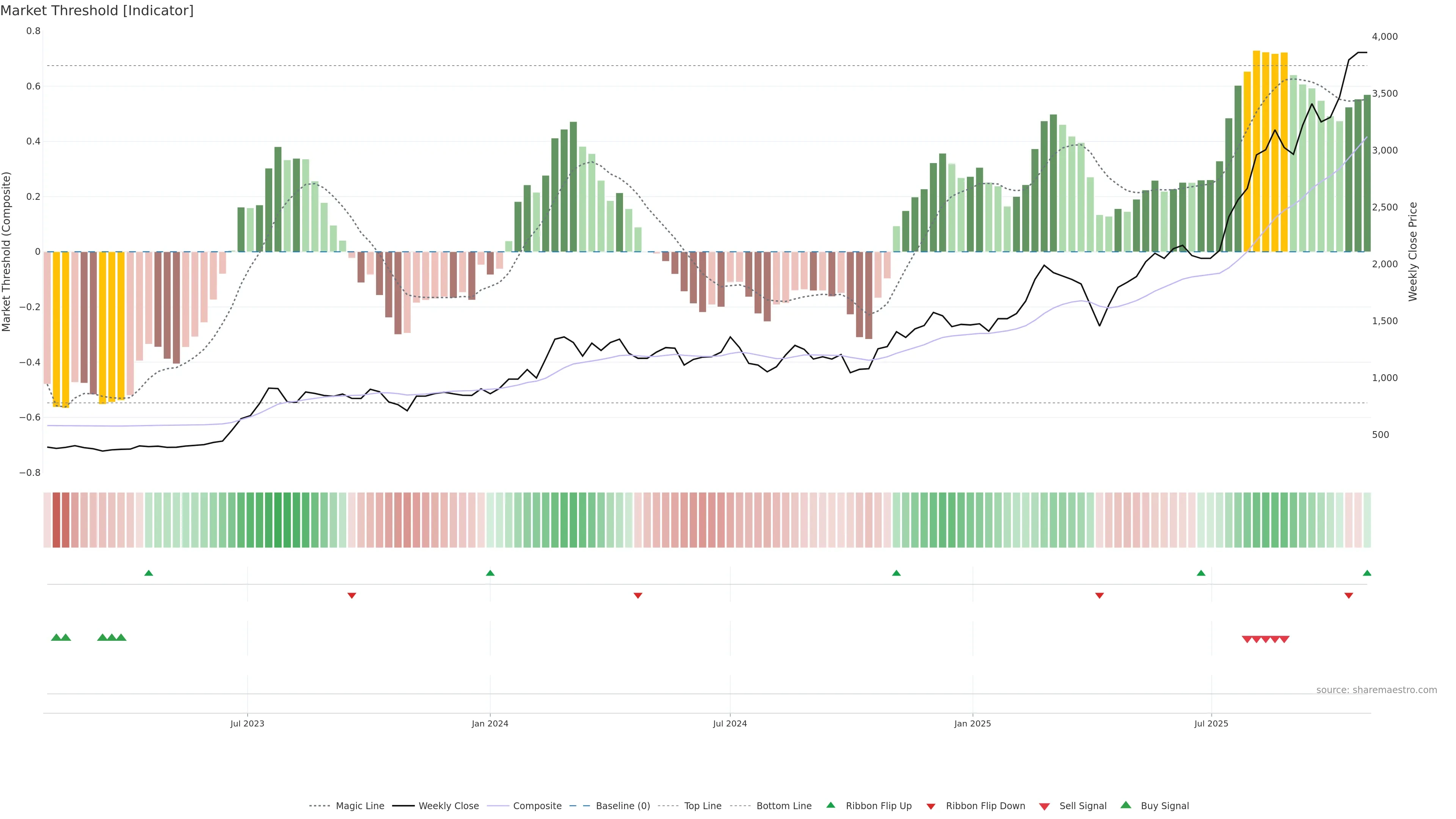Image resolution: width=1456 pixels, height=819 pixels.
Task: Click the Ribbon Flip Down legend triangle icon
Action: click(x=931, y=806)
